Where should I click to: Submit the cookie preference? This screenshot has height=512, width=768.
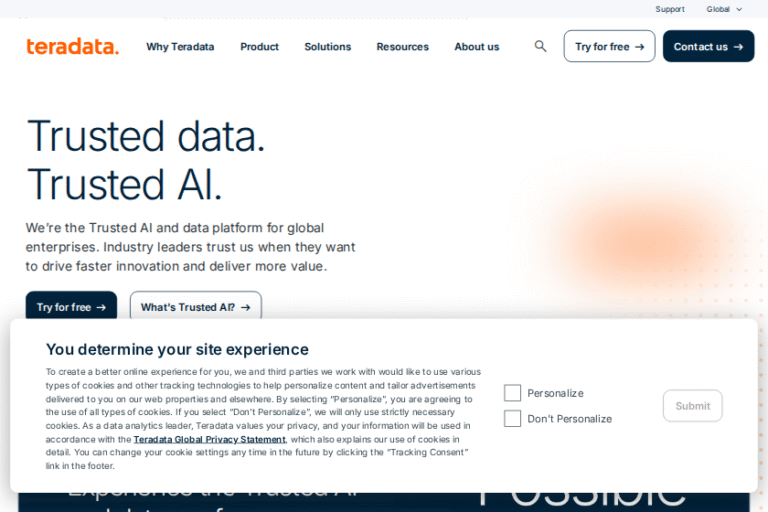692,406
